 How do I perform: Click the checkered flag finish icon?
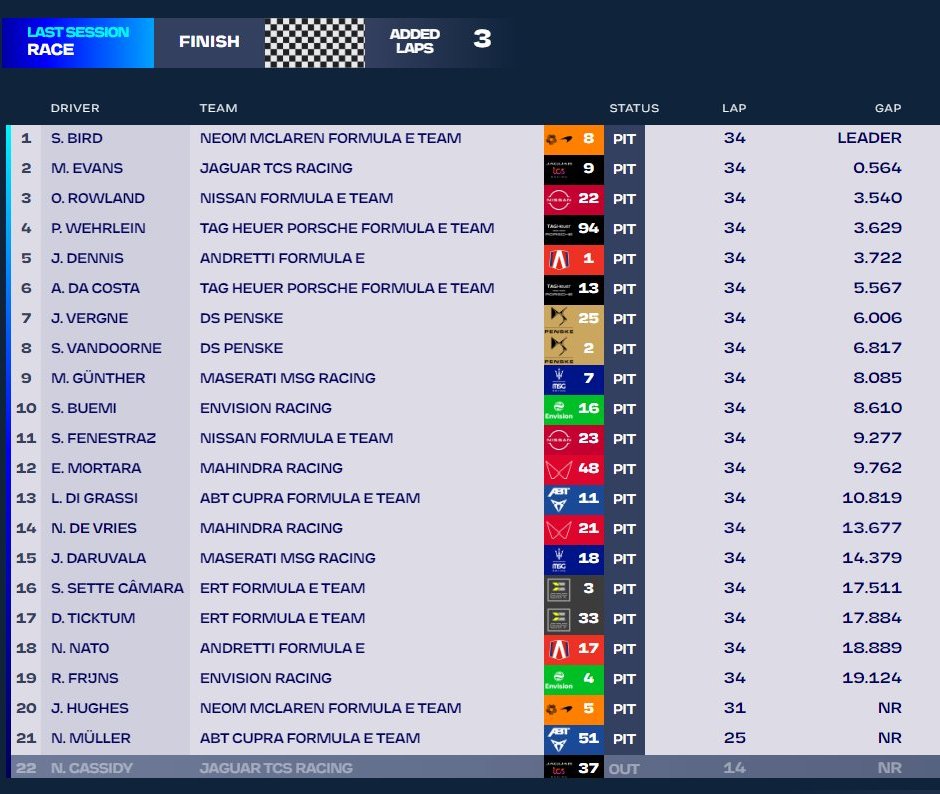(314, 42)
